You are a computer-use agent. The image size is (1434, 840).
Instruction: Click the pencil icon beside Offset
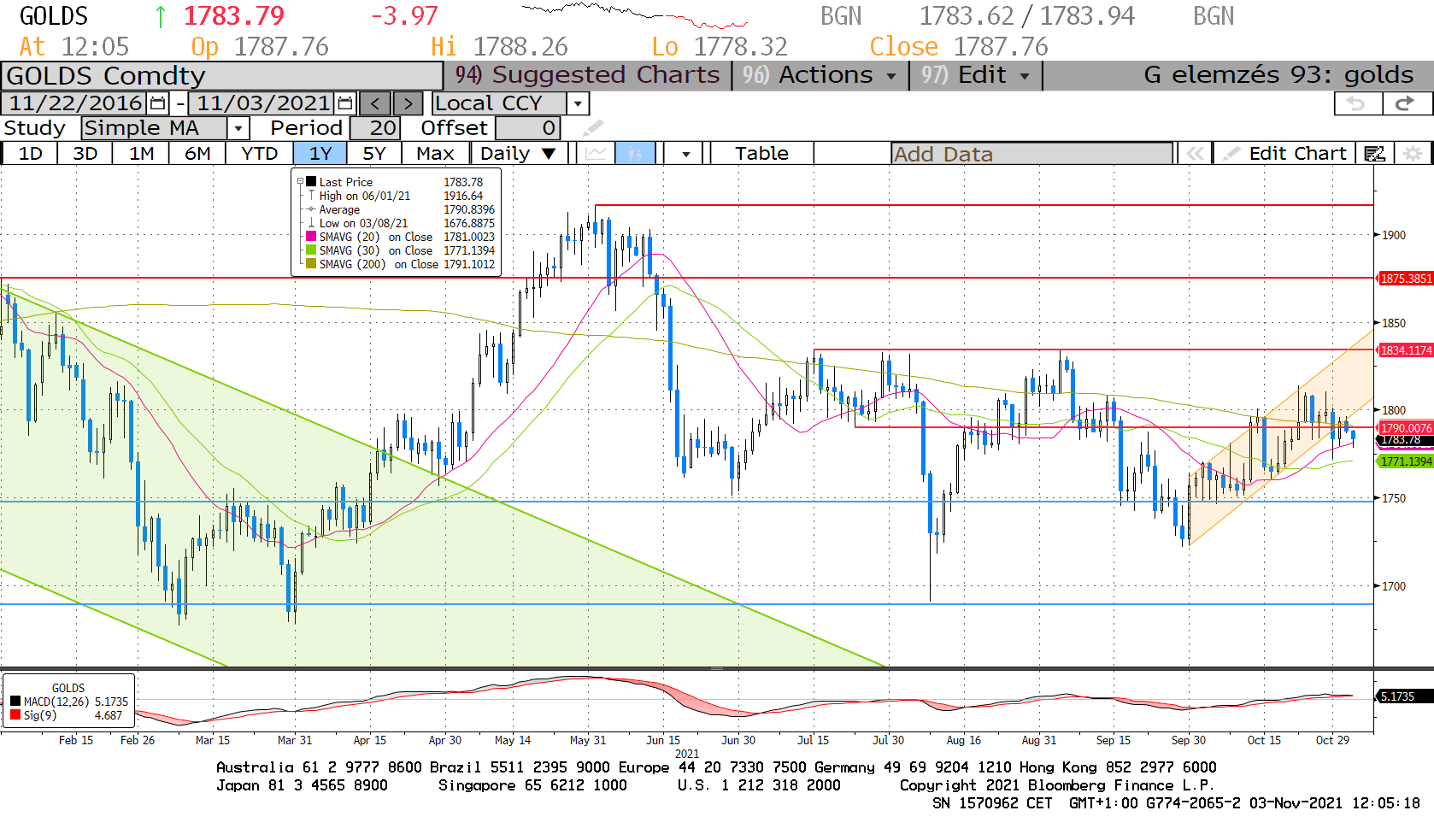[593, 128]
